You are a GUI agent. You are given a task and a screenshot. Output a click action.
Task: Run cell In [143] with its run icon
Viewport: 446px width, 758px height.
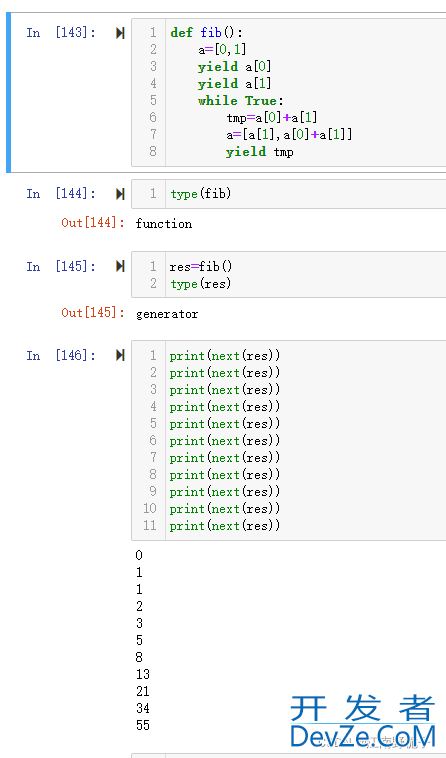pos(120,33)
